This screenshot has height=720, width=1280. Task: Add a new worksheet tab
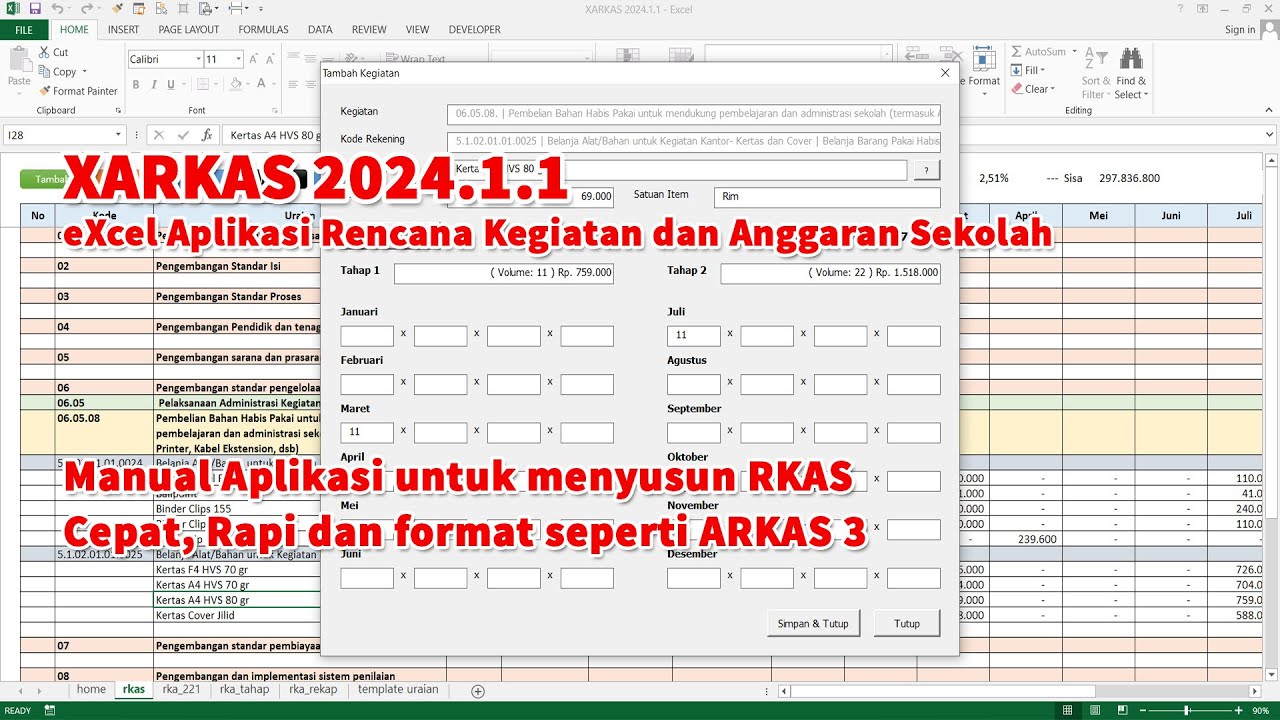pyautogui.click(x=478, y=691)
